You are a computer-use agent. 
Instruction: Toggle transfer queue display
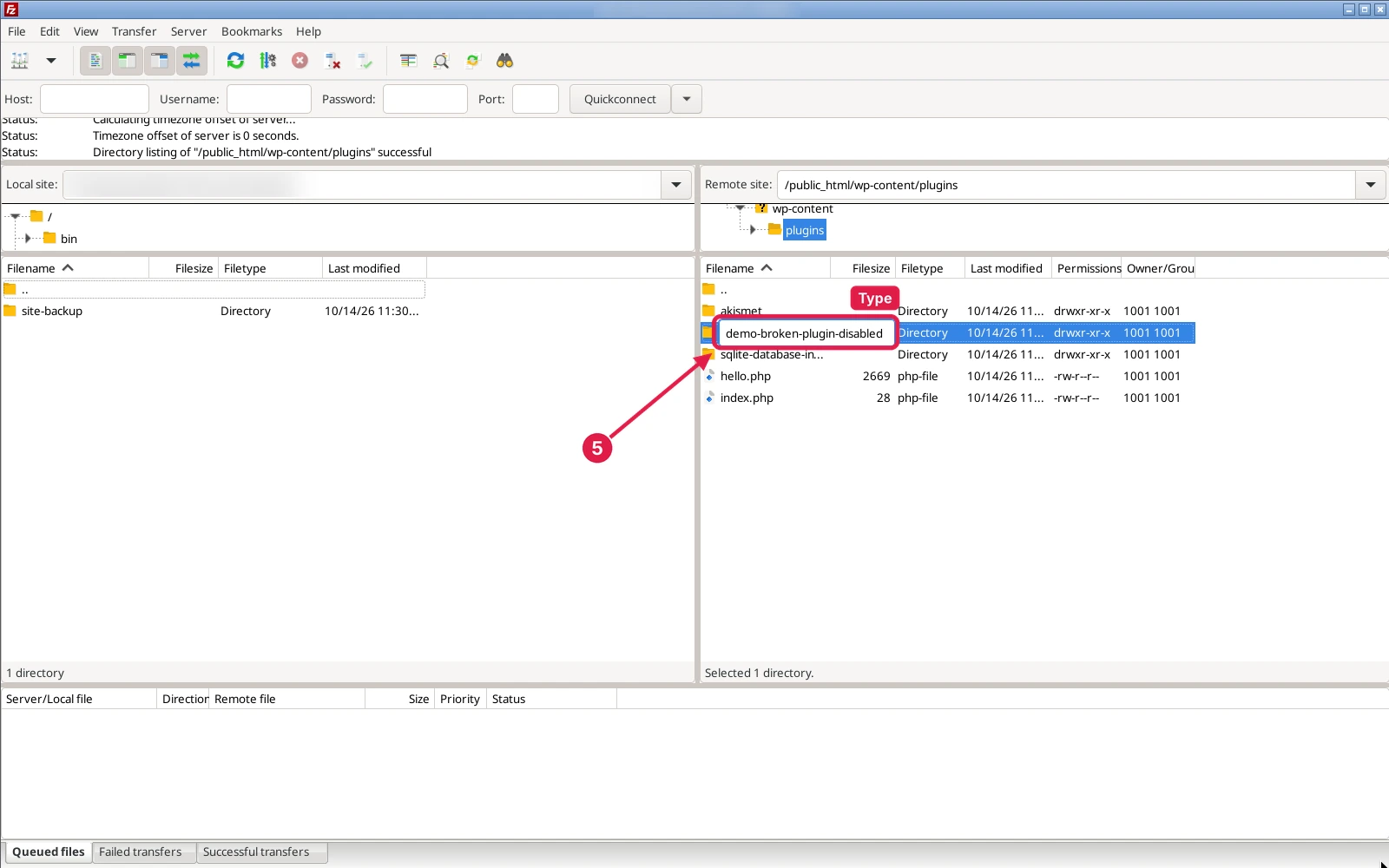(192, 61)
